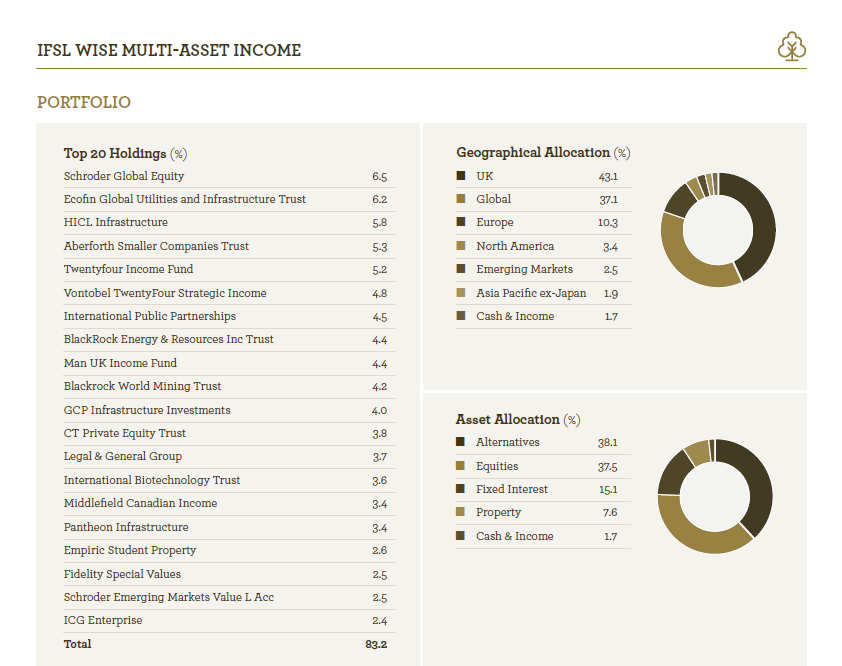Click the 10.3 value for Europe
The width and height of the screenshot is (842, 666).
[608, 222]
